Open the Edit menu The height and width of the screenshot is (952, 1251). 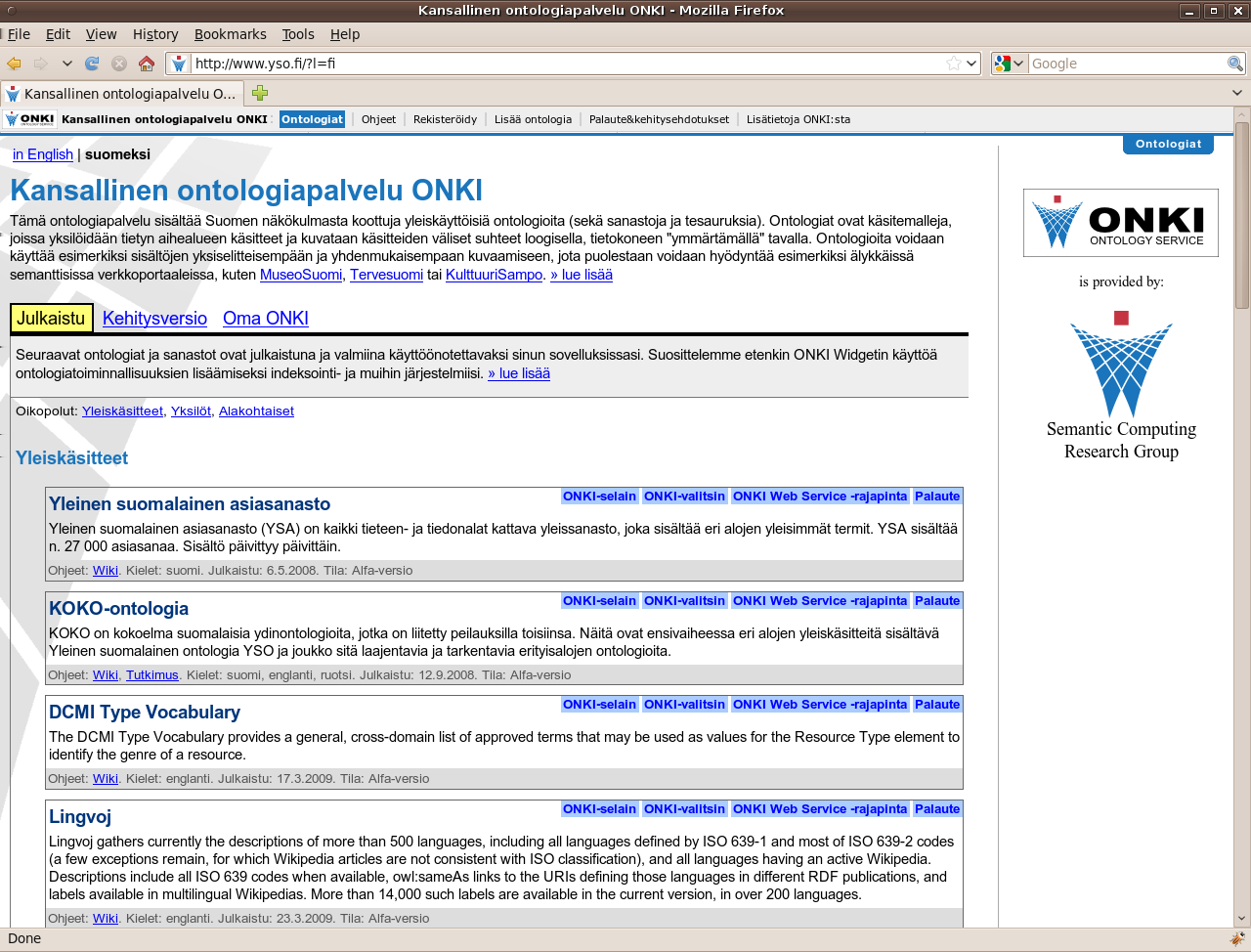tap(59, 34)
